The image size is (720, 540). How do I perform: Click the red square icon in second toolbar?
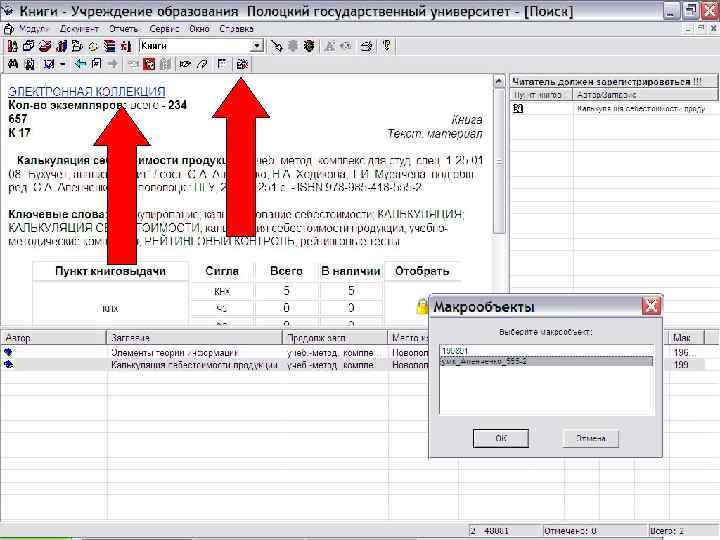pos(149,64)
